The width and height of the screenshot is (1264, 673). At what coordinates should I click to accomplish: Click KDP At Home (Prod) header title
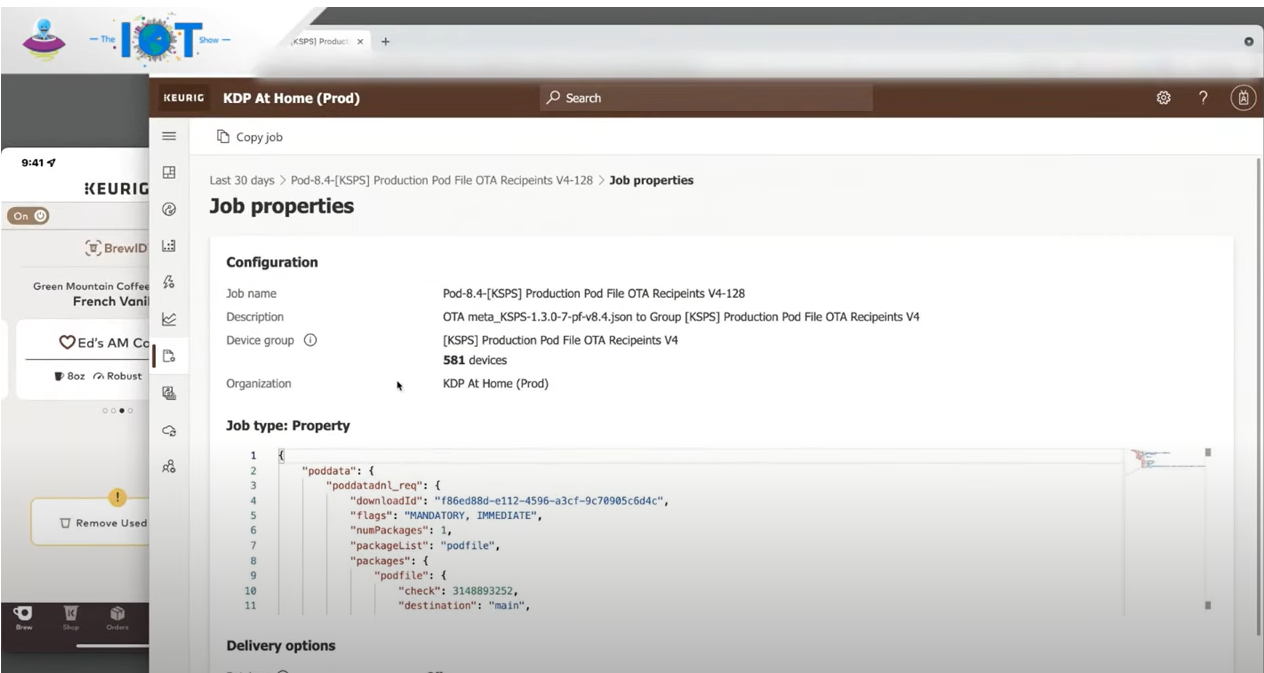coord(291,98)
